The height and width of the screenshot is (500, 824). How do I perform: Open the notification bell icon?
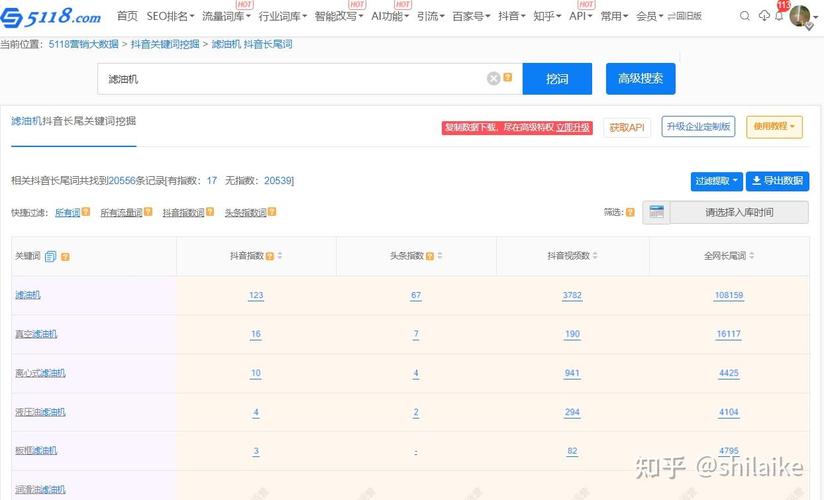pos(779,16)
